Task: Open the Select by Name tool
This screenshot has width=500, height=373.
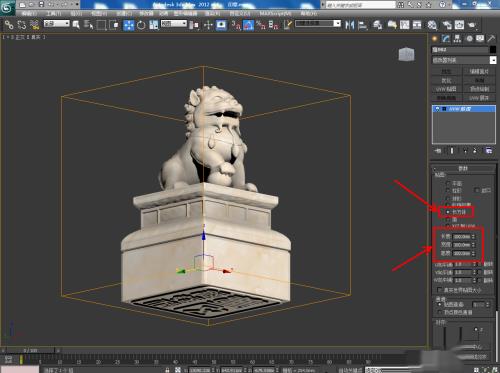Action: pyautogui.click(x=88, y=25)
